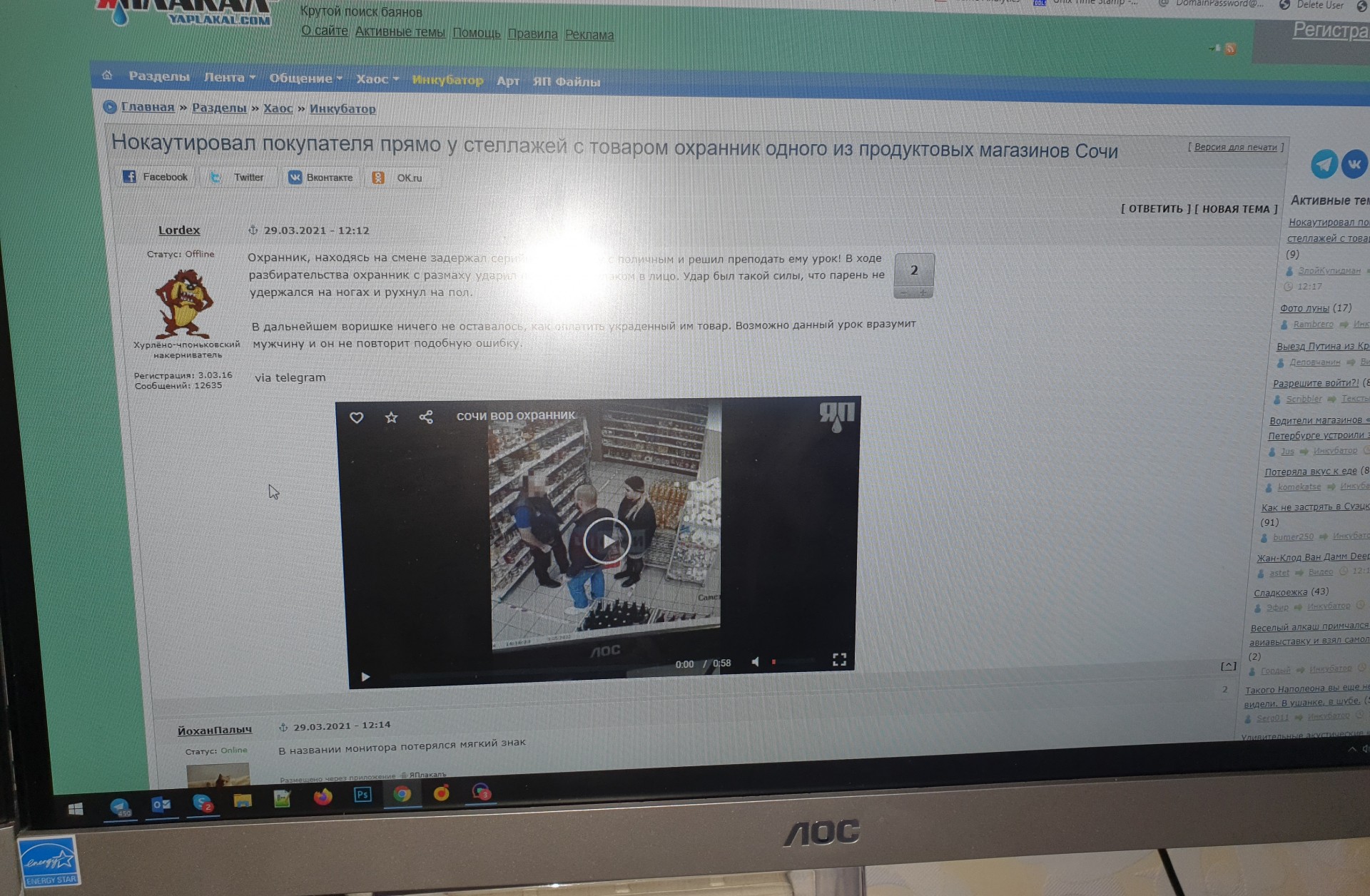Add the video to favorites with the star
Image resolution: width=1370 pixels, height=896 pixels.
[x=391, y=417]
